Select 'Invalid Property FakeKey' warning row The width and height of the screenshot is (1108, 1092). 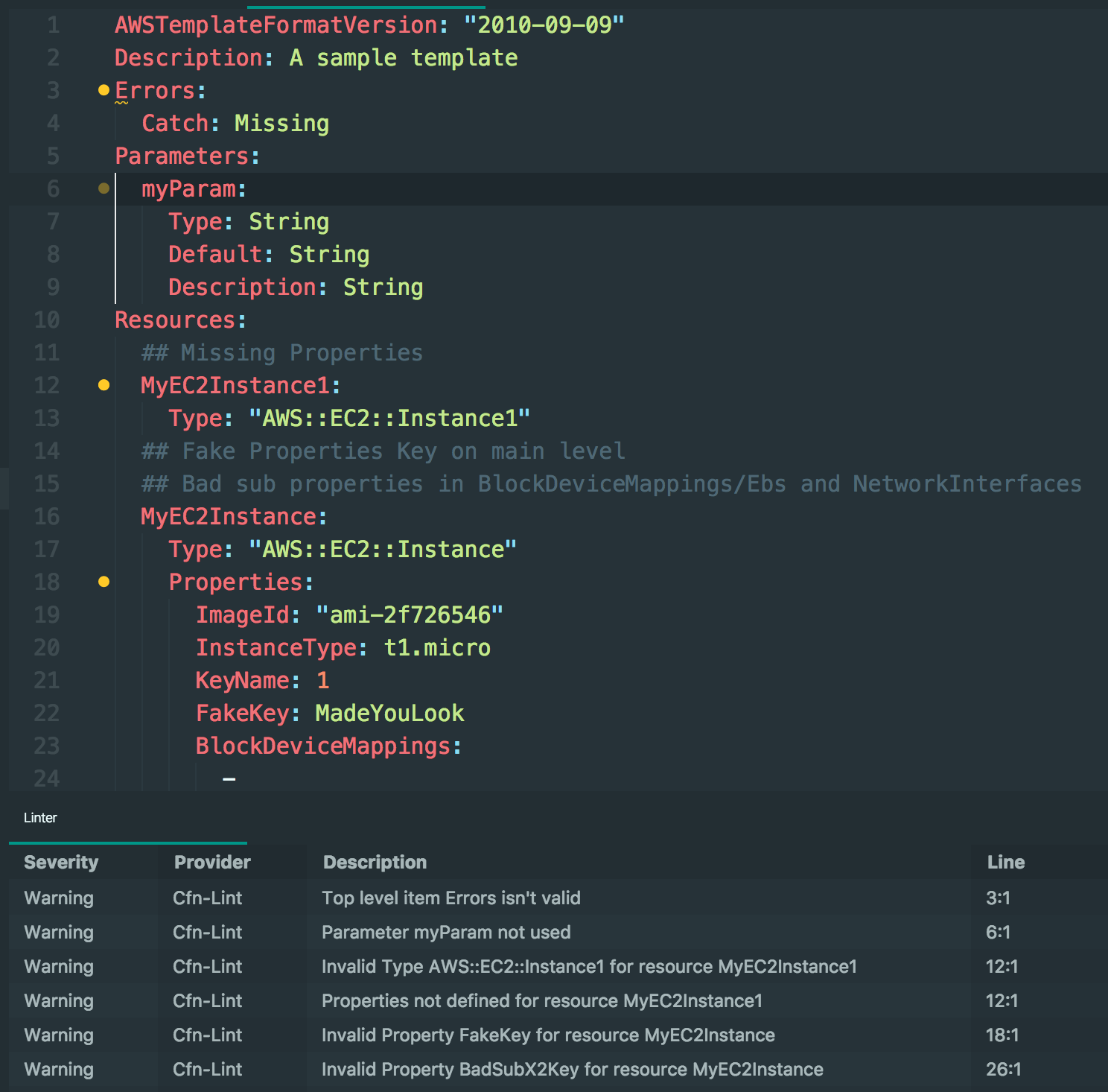(558, 1035)
